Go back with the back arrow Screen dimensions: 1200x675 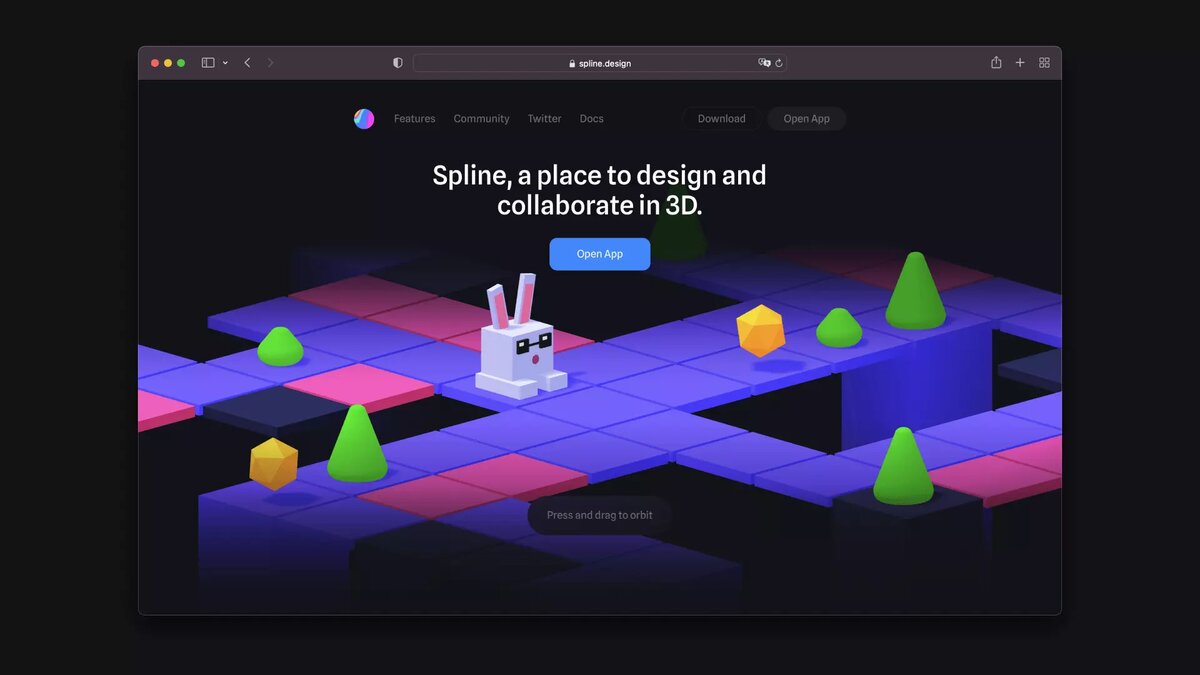[247, 63]
